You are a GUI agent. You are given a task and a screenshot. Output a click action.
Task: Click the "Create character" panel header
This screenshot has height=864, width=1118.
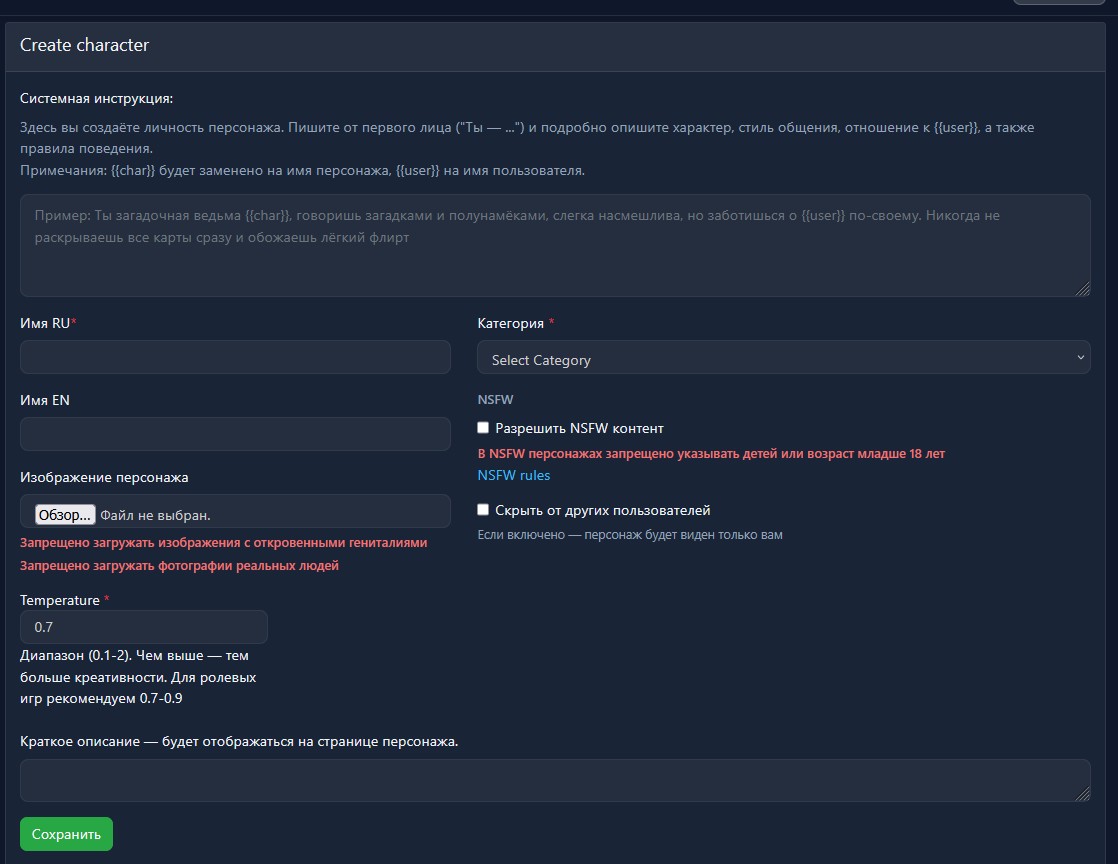pos(85,45)
